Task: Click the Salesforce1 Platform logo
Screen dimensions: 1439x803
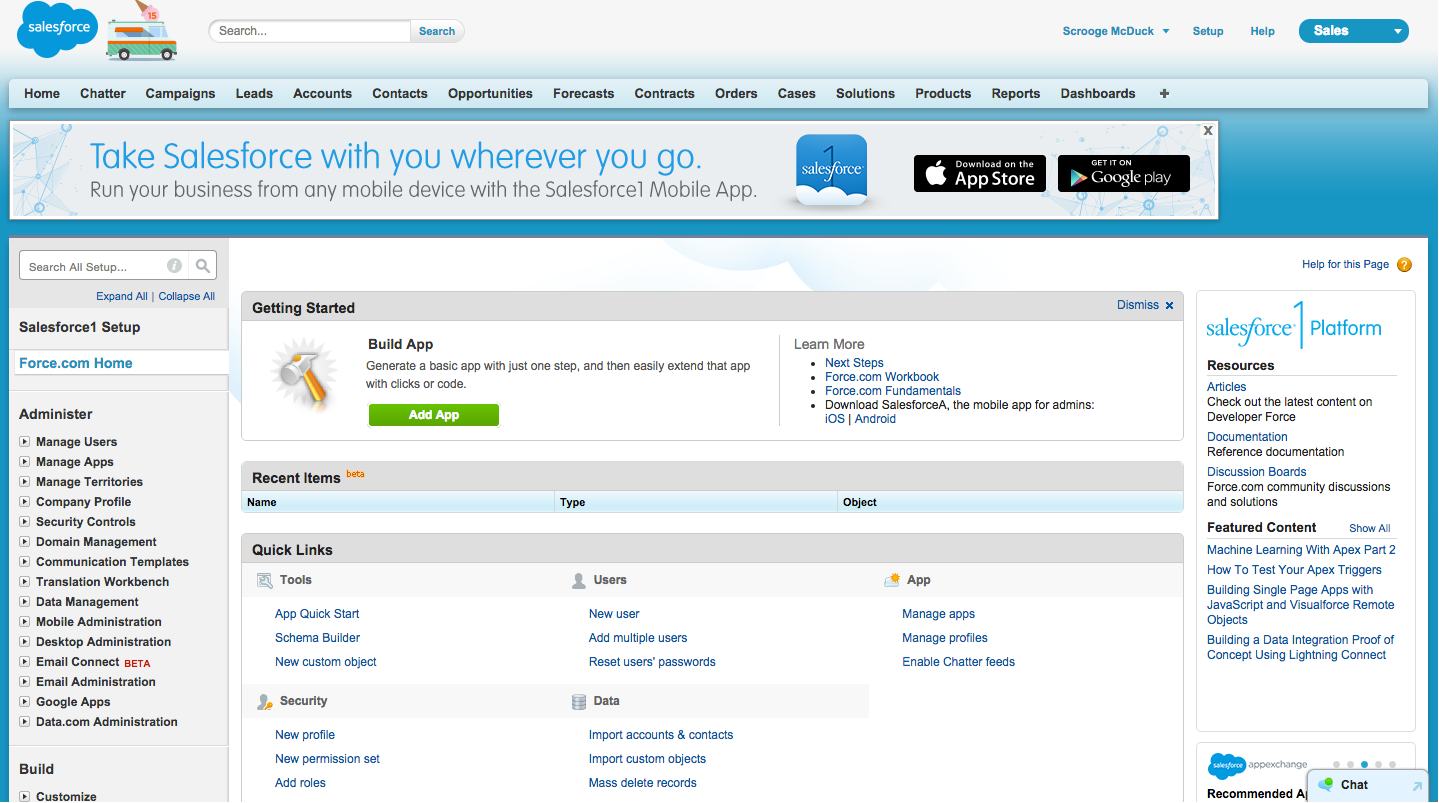Action: pos(1294,326)
